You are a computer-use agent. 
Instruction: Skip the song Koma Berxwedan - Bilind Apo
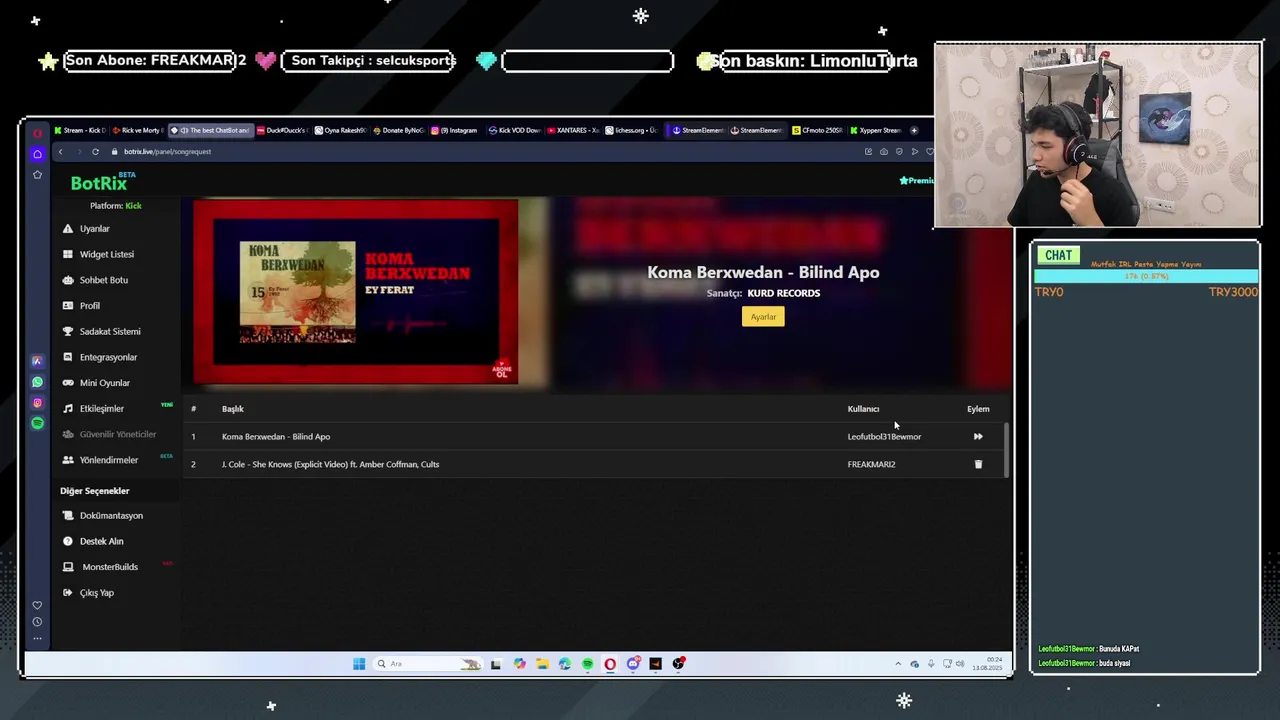(x=978, y=436)
